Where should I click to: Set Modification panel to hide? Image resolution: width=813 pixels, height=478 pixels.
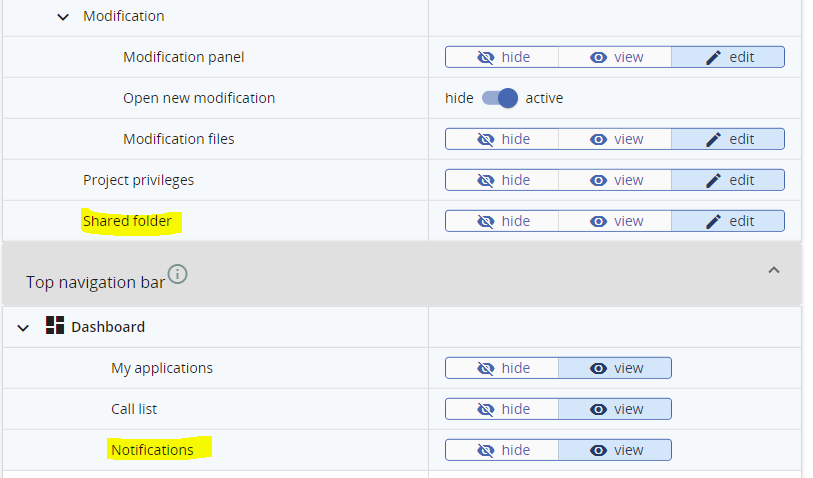coord(502,57)
